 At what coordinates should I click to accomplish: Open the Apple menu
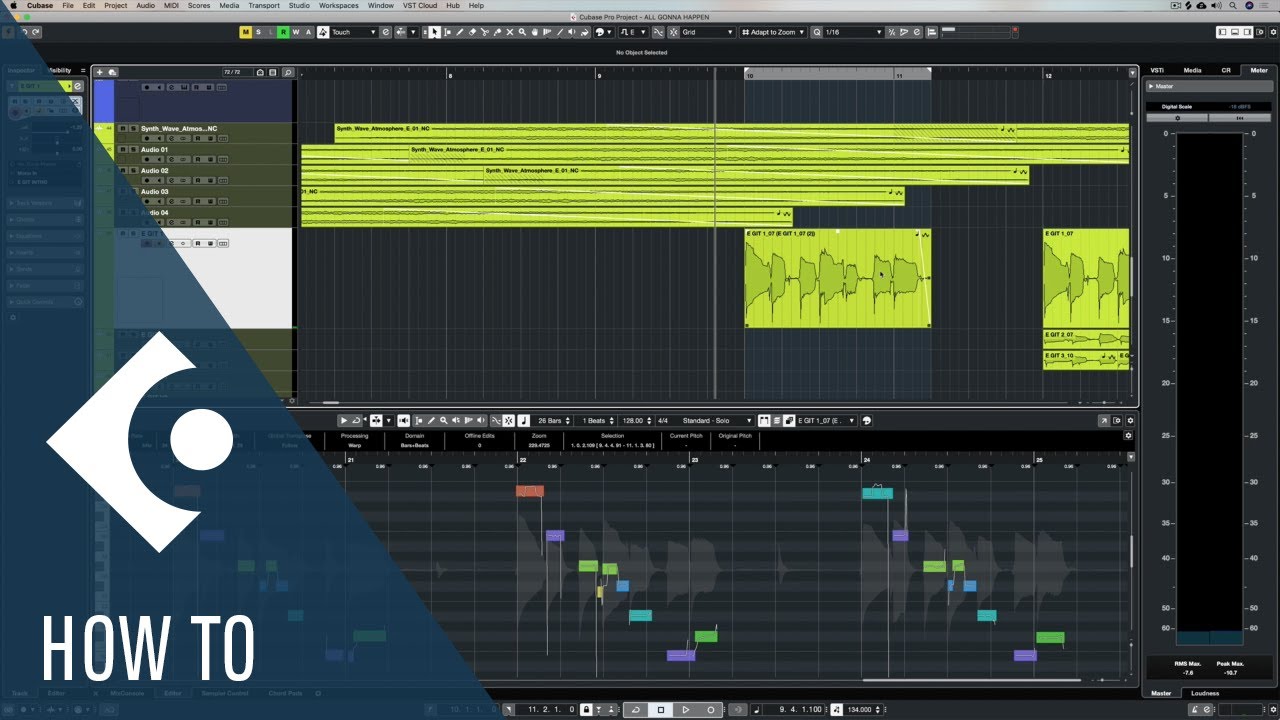(13, 5)
